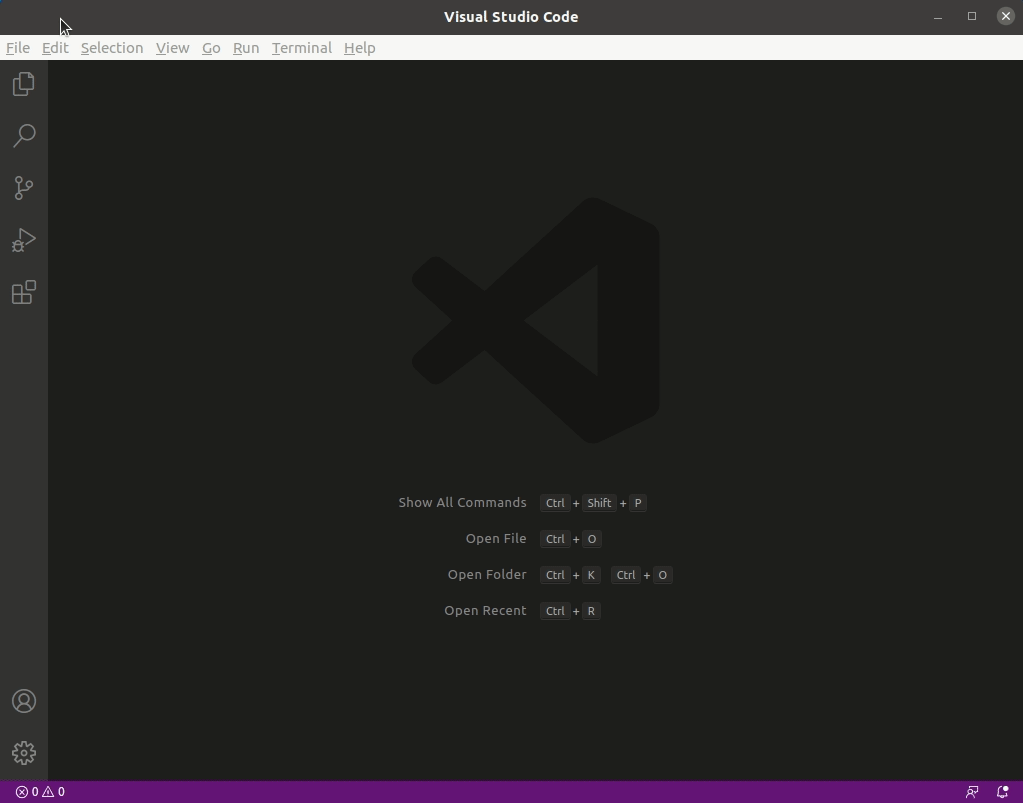Open the Search view icon

tap(23, 136)
